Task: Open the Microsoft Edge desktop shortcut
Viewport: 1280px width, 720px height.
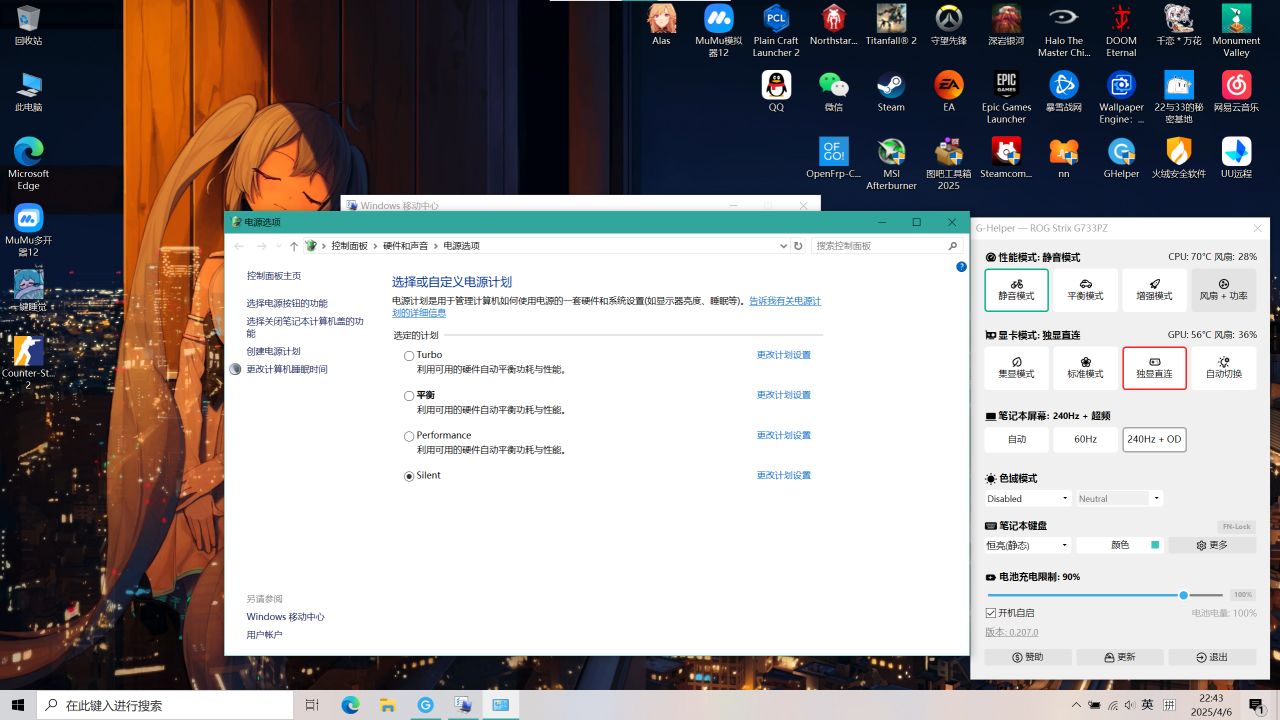Action: tap(28, 163)
